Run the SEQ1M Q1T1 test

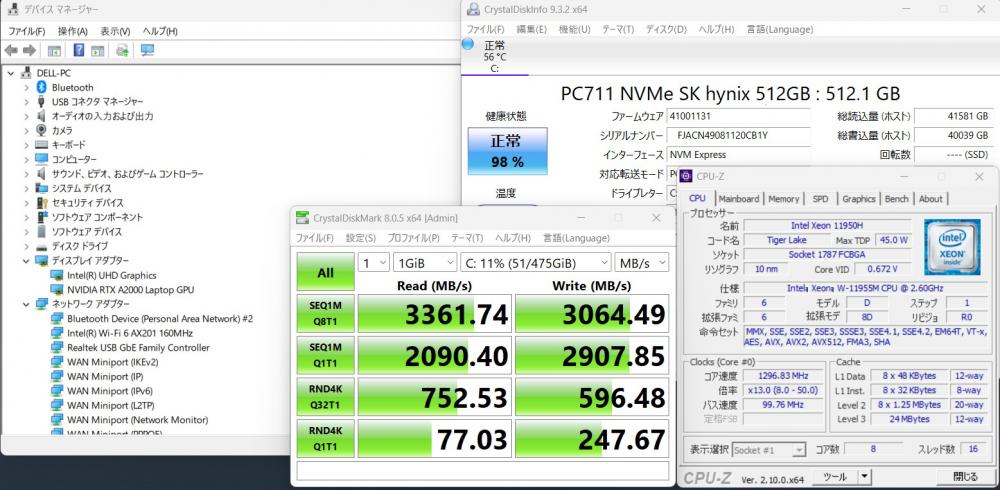(325, 355)
